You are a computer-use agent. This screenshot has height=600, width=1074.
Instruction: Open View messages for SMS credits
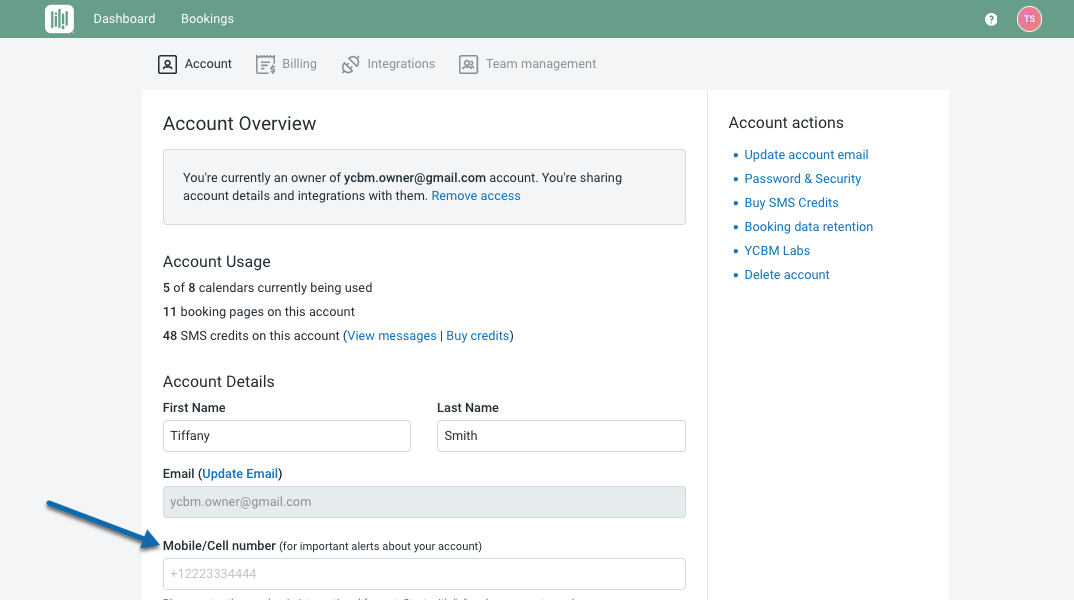391,335
